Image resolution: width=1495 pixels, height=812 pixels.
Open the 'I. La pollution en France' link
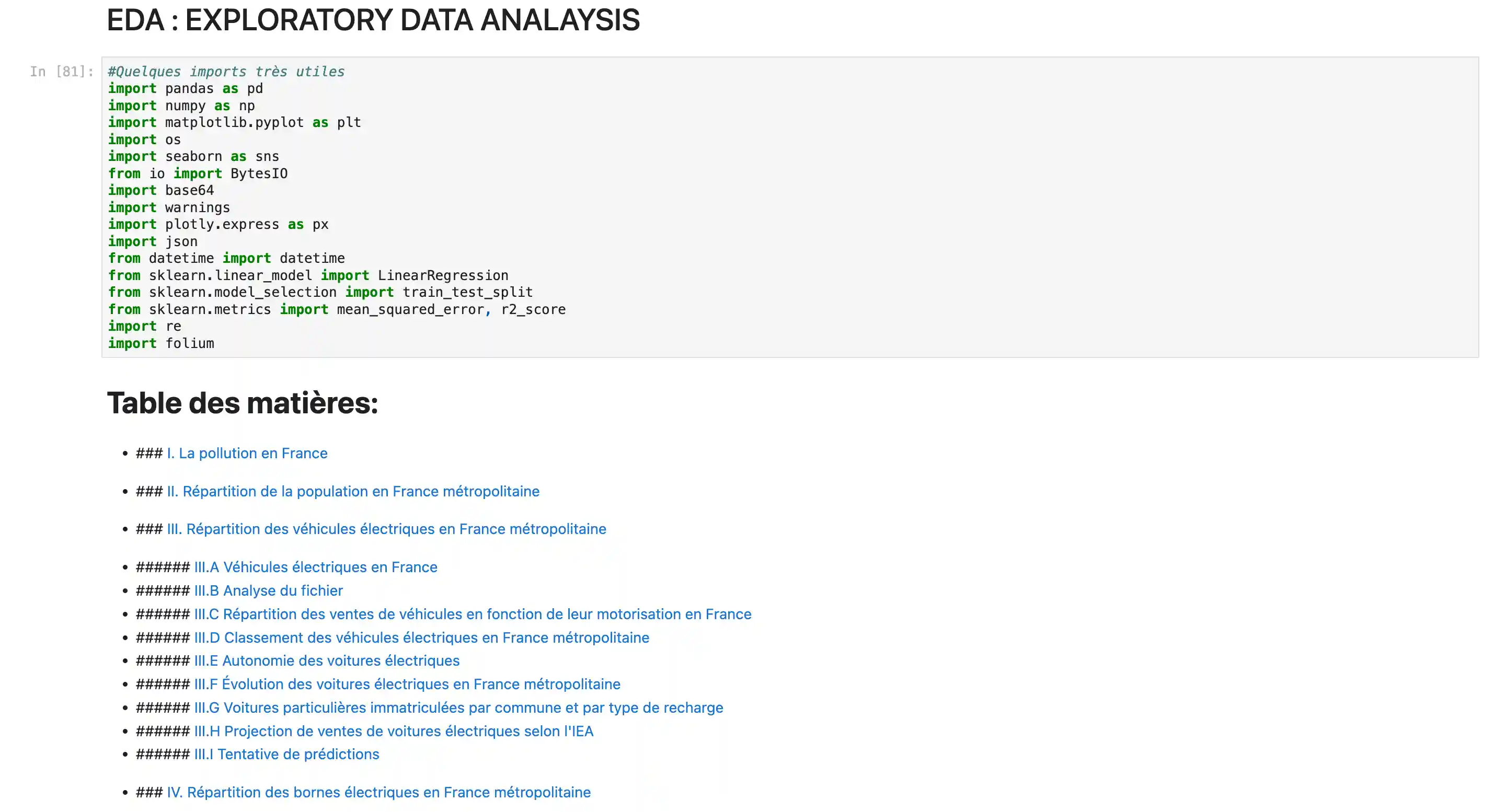(247, 453)
